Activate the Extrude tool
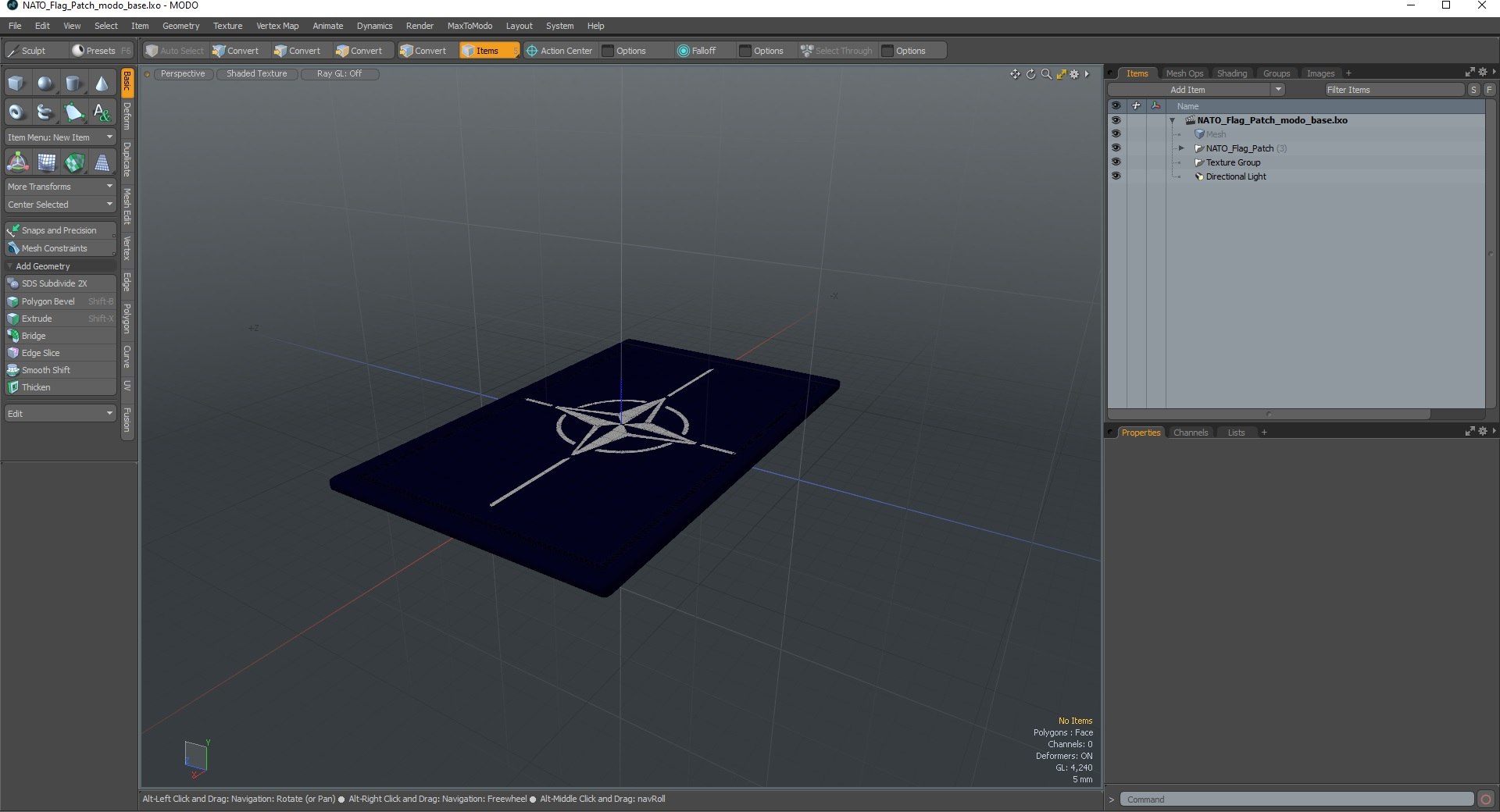The image size is (1500, 812). click(60, 319)
